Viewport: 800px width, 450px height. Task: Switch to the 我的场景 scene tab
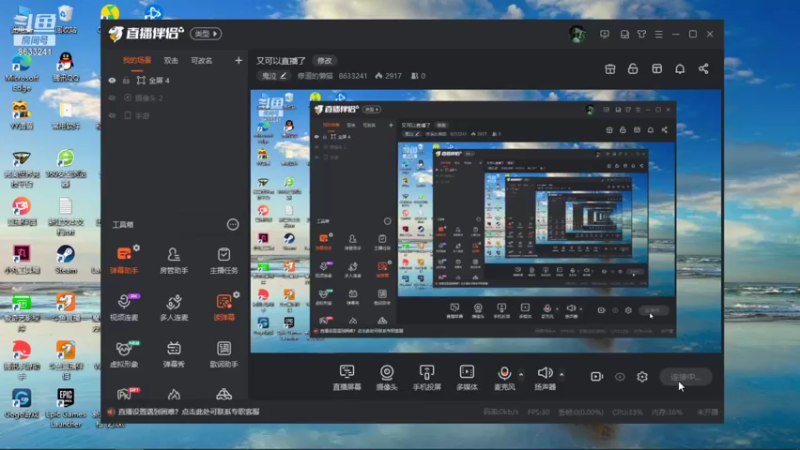[x=137, y=60]
